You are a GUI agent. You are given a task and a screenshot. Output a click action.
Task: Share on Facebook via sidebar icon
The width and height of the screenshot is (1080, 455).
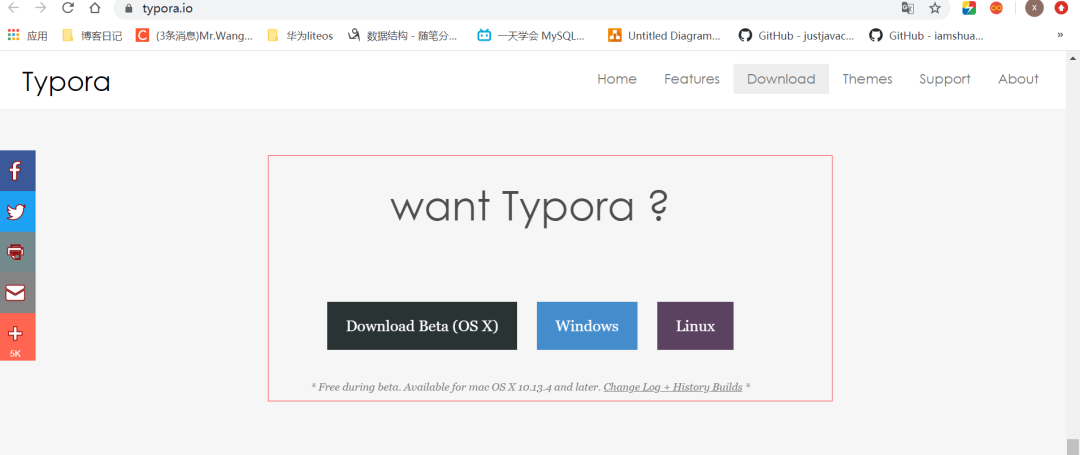[x=17, y=171]
